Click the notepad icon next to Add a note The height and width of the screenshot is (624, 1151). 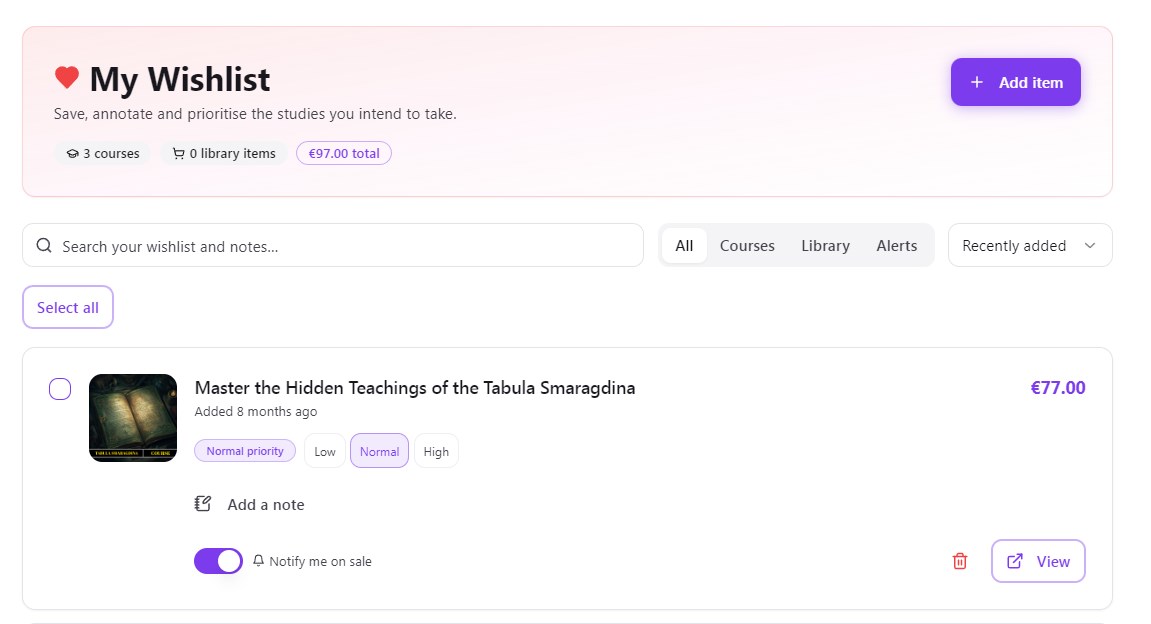203,504
